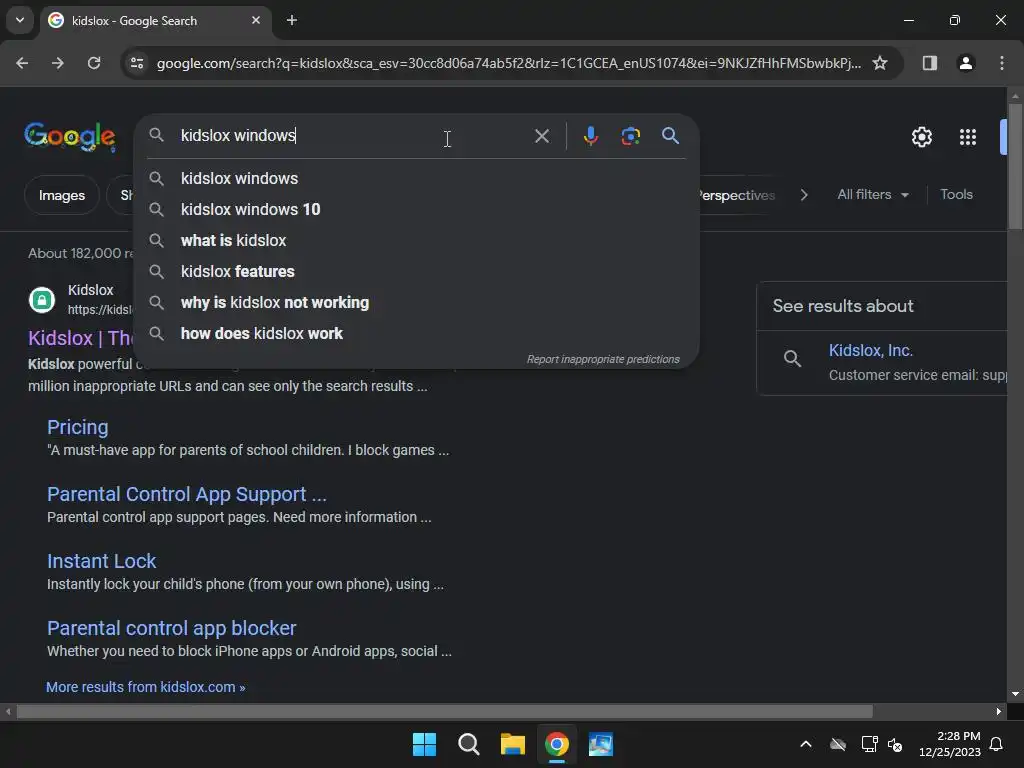The width and height of the screenshot is (1024, 768).
Task: Click the blue search magnifier button
Action: coord(670,136)
